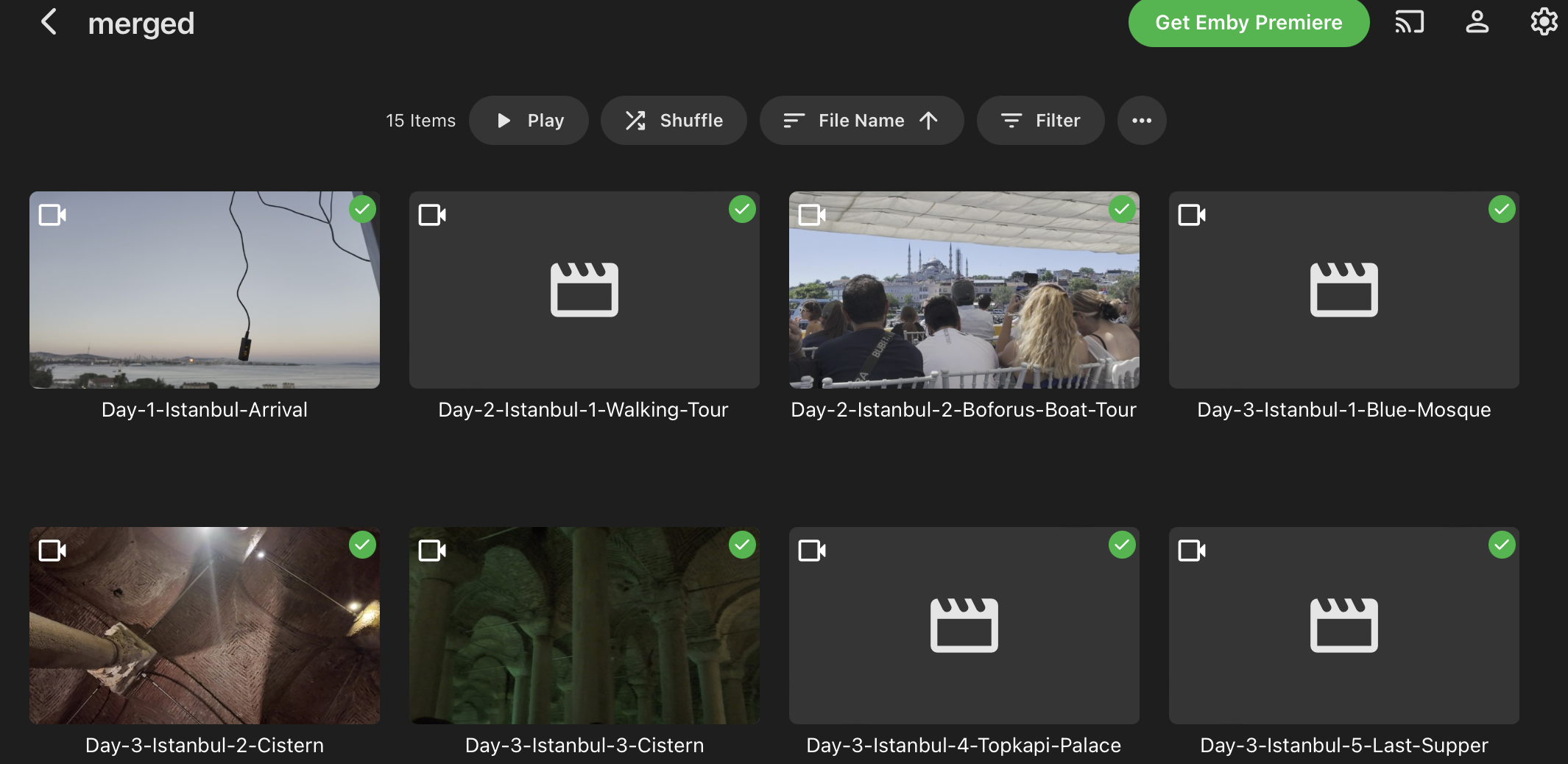Open the cast to device icon
The height and width of the screenshot is (764, 1568).
[x=1409, y=22]
